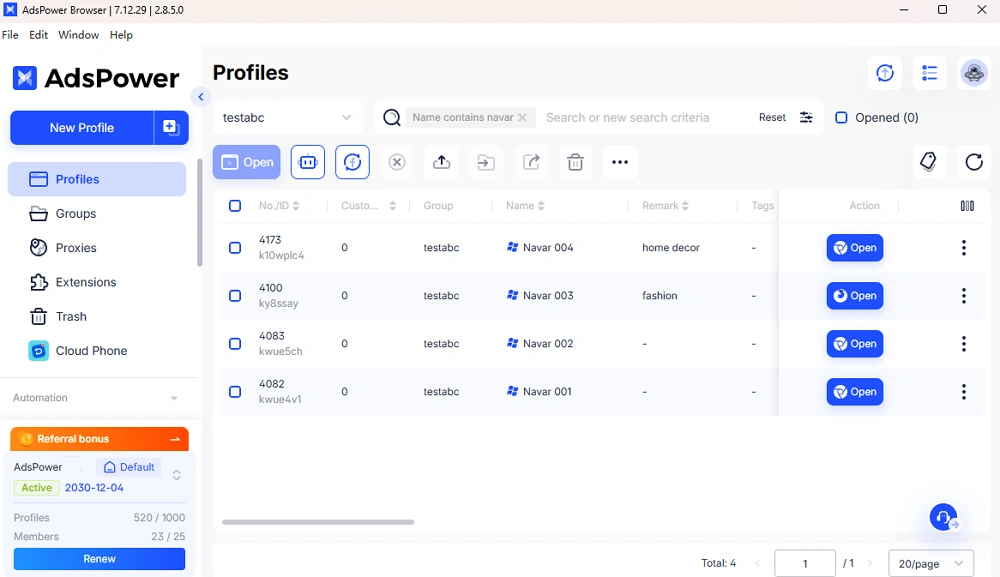Check the box for profile 4173
Image resolution: width=1000 pixels, height=577 pixels.
point(235,247)
